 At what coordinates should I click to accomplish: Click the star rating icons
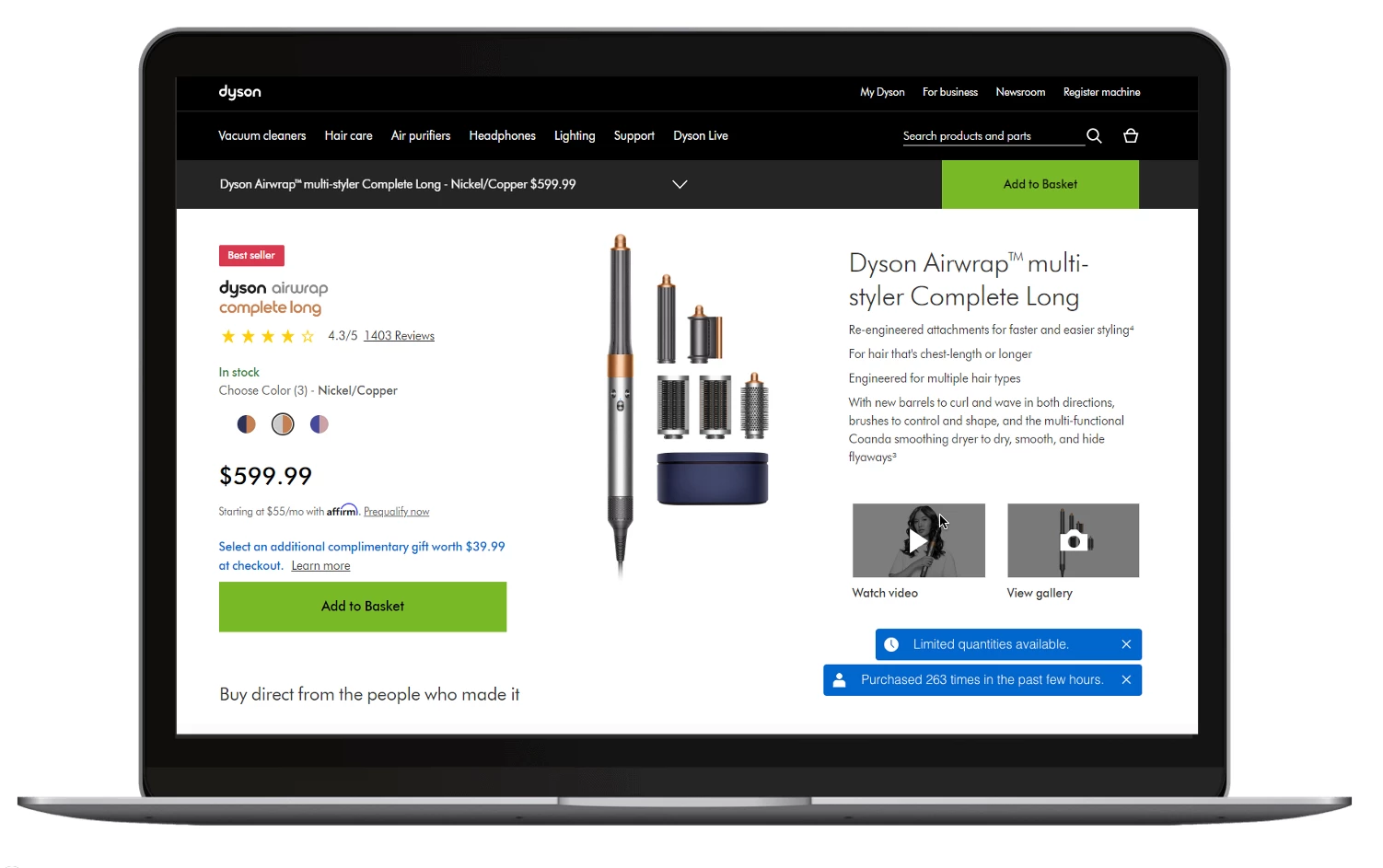pyautogui.click(x=268, y=336)
